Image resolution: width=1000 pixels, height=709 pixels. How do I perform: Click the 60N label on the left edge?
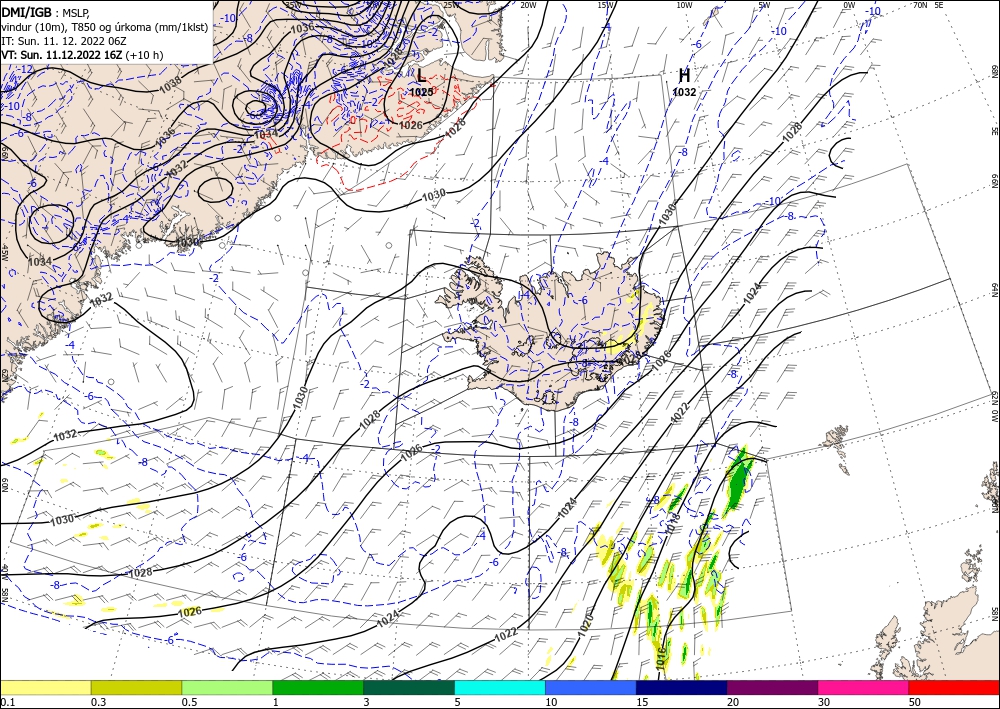click(x=5, y=485)
